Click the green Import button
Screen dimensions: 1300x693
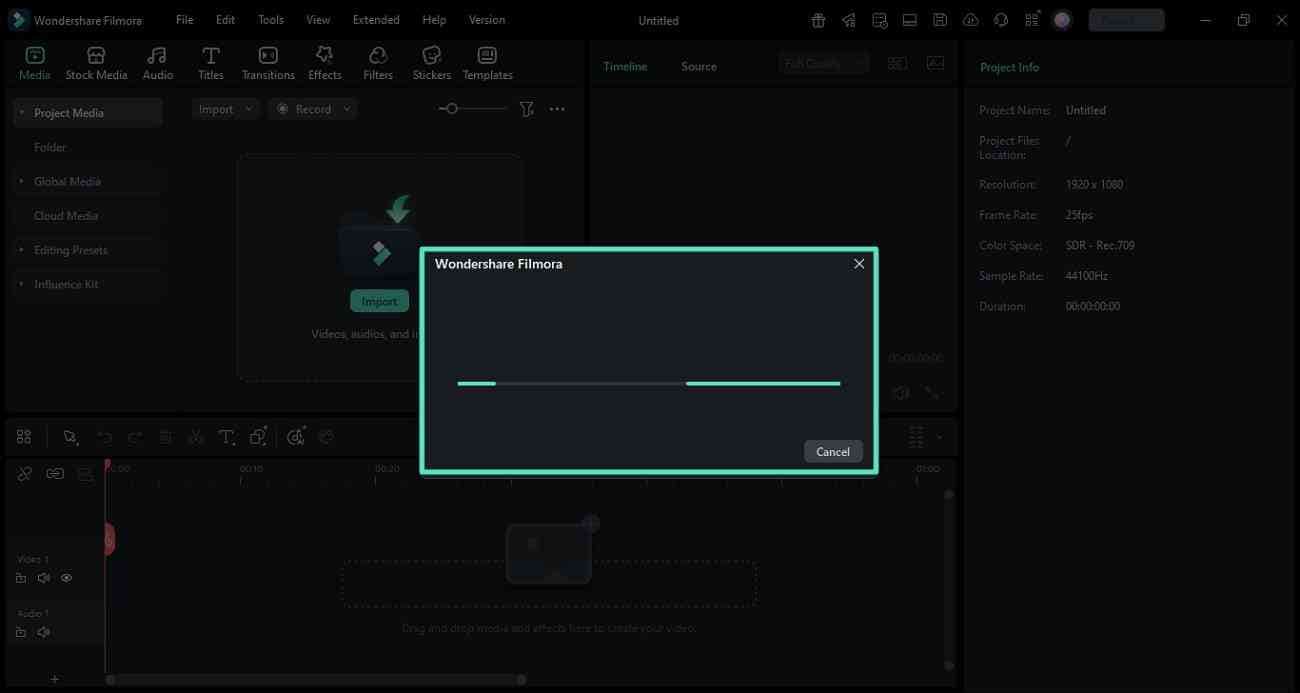[379, 301]
